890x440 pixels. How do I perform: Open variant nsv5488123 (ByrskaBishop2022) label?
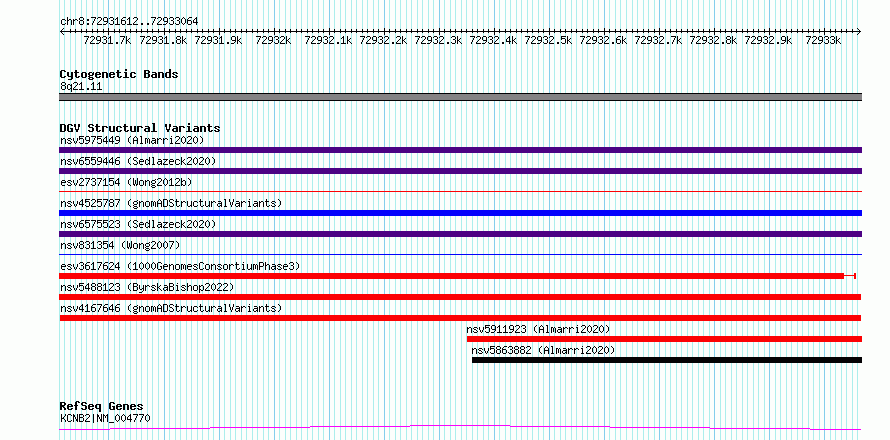pyautogui.click(x=147, y=287)
